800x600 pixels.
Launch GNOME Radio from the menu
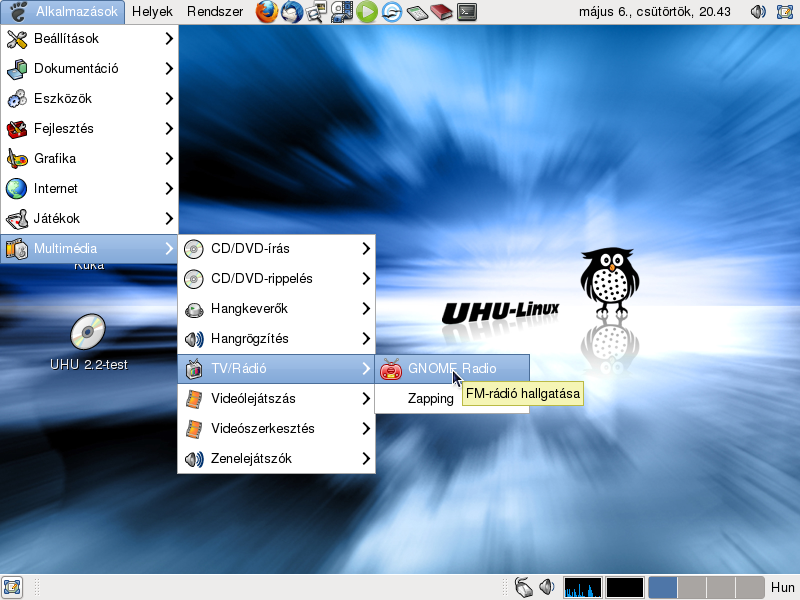point(452,369)
